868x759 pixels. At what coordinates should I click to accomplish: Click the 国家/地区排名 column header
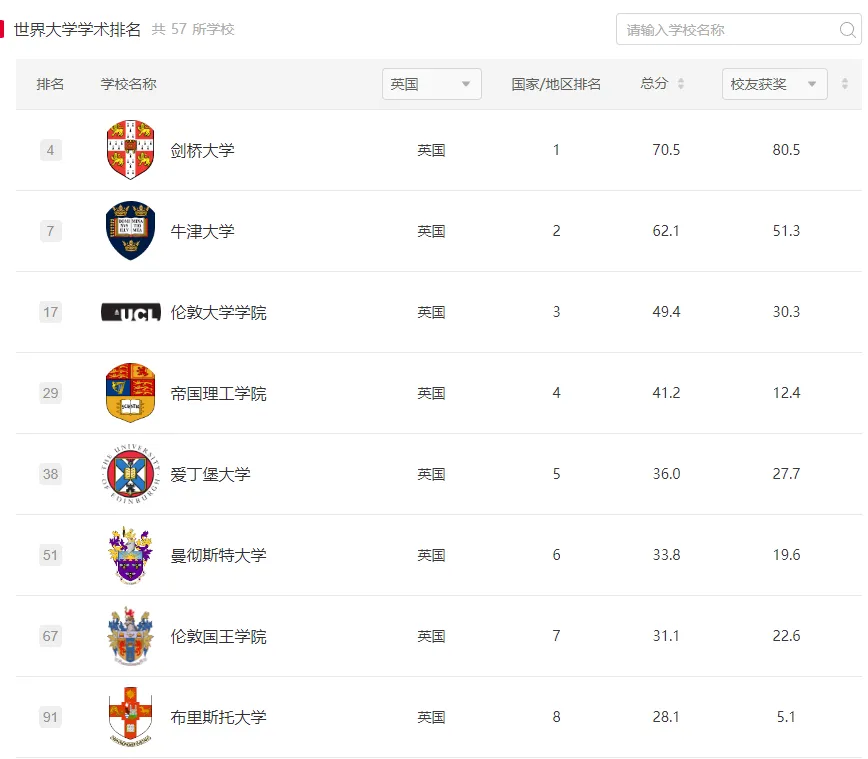(x=556, y=84)
